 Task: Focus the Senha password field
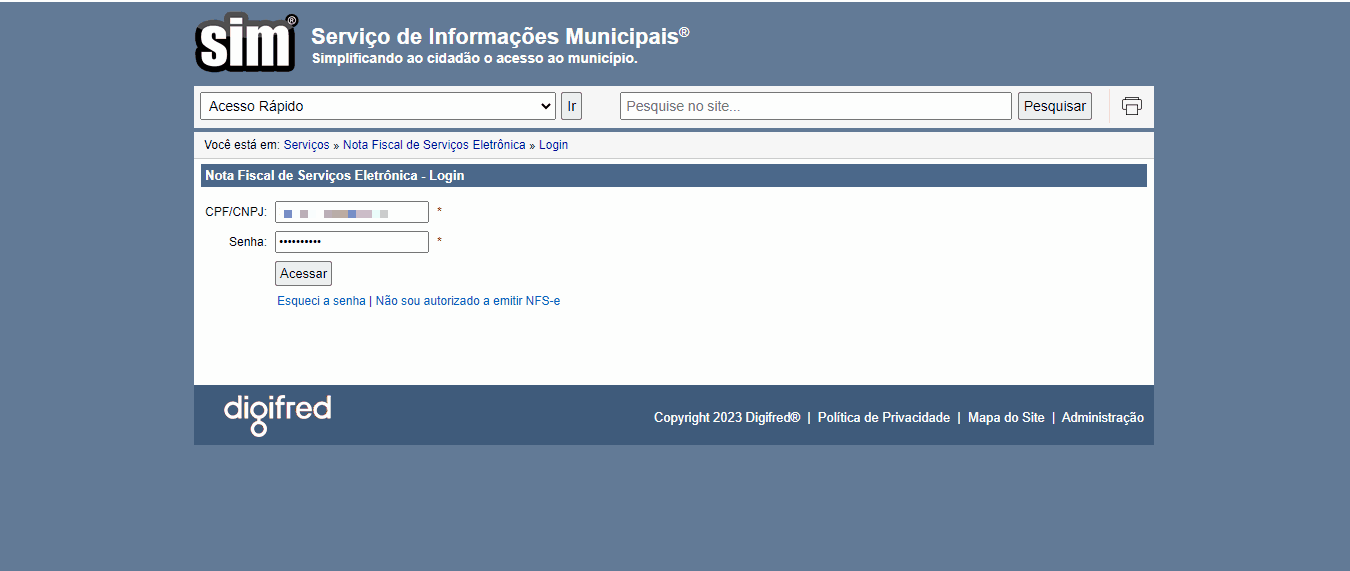pyautogui.click(x=352, y=242)
